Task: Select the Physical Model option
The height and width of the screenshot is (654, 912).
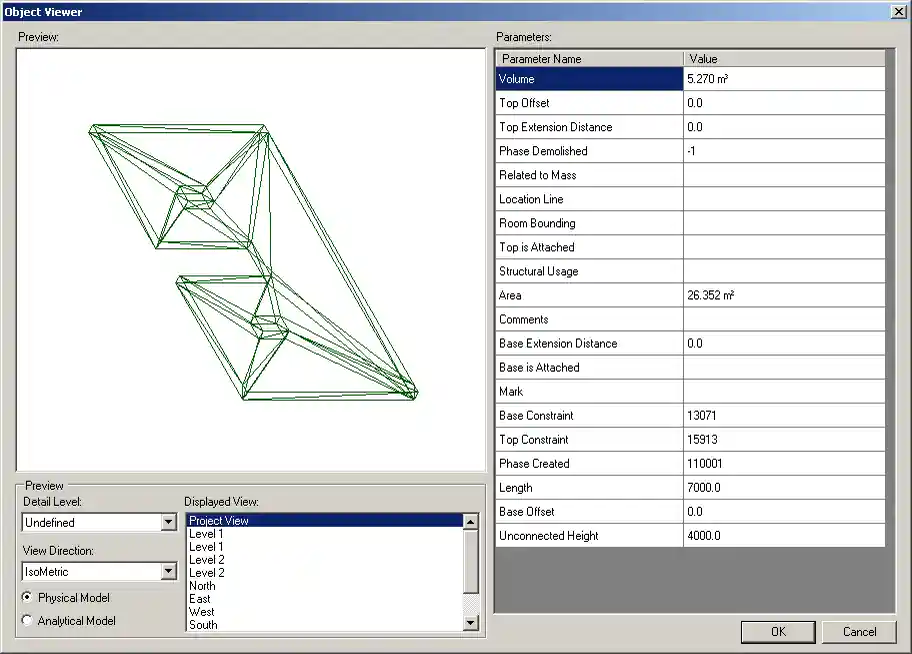Action: coord(26,597)
